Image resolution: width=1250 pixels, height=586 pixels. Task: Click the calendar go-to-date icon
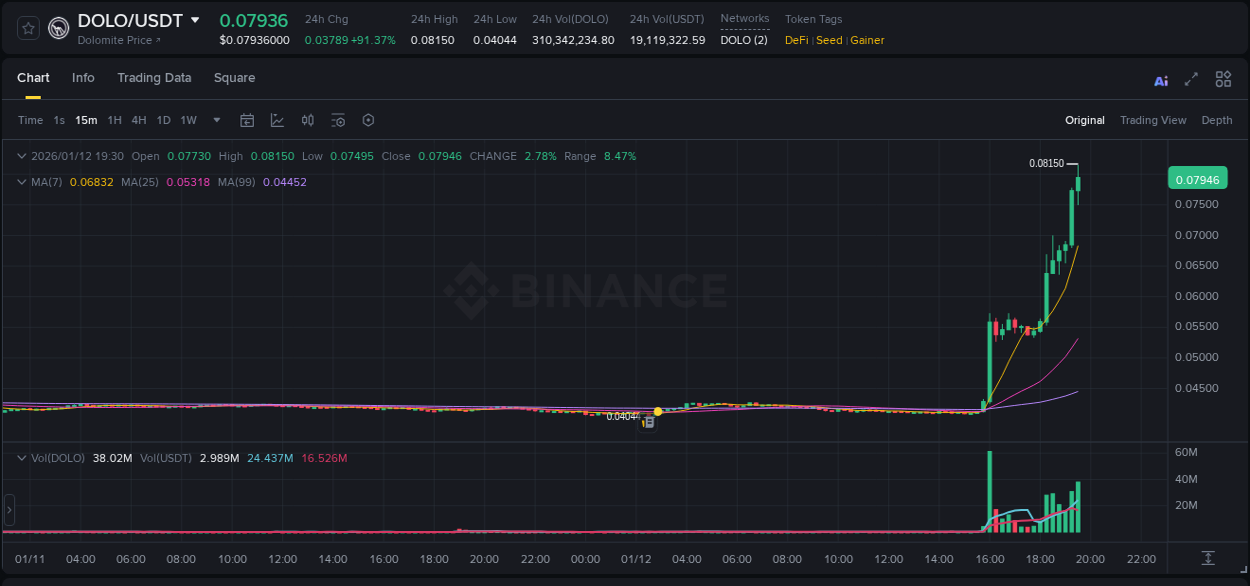(x=247, y=120)
